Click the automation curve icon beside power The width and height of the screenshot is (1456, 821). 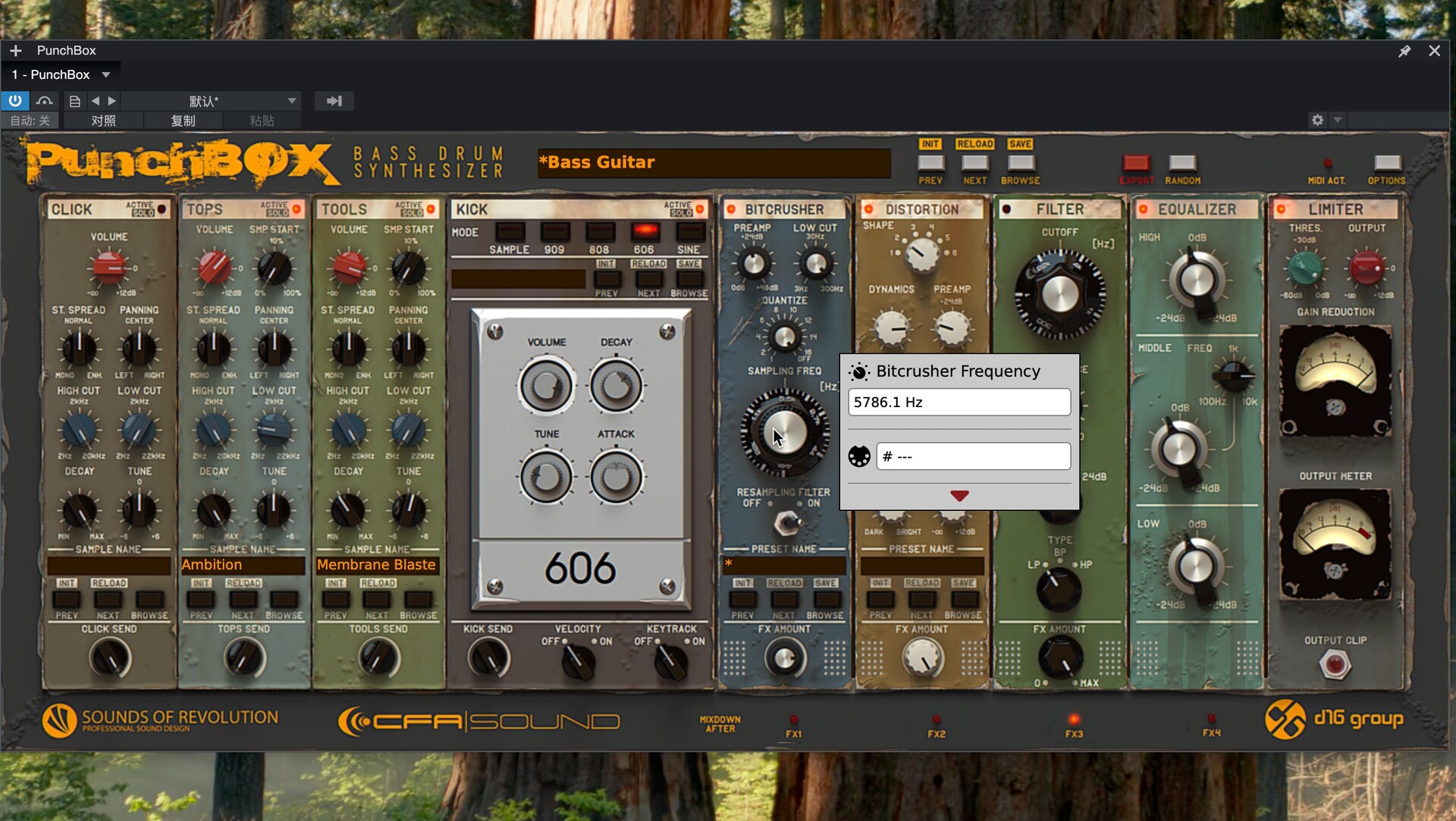click(45, 101)
